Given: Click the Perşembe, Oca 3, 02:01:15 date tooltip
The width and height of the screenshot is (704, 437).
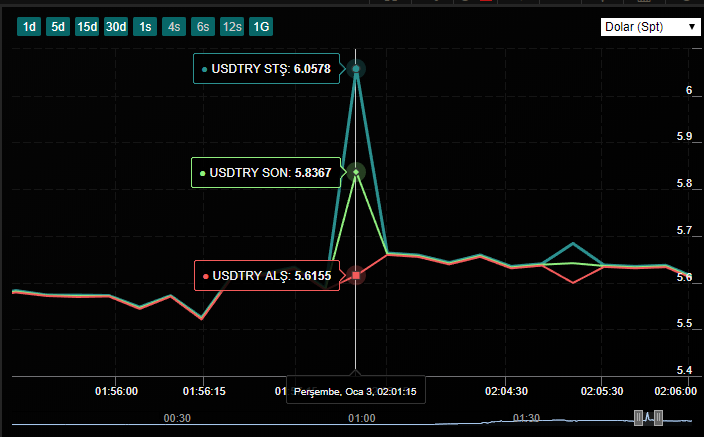Looking at the screenshot, I should pos(356,390).
